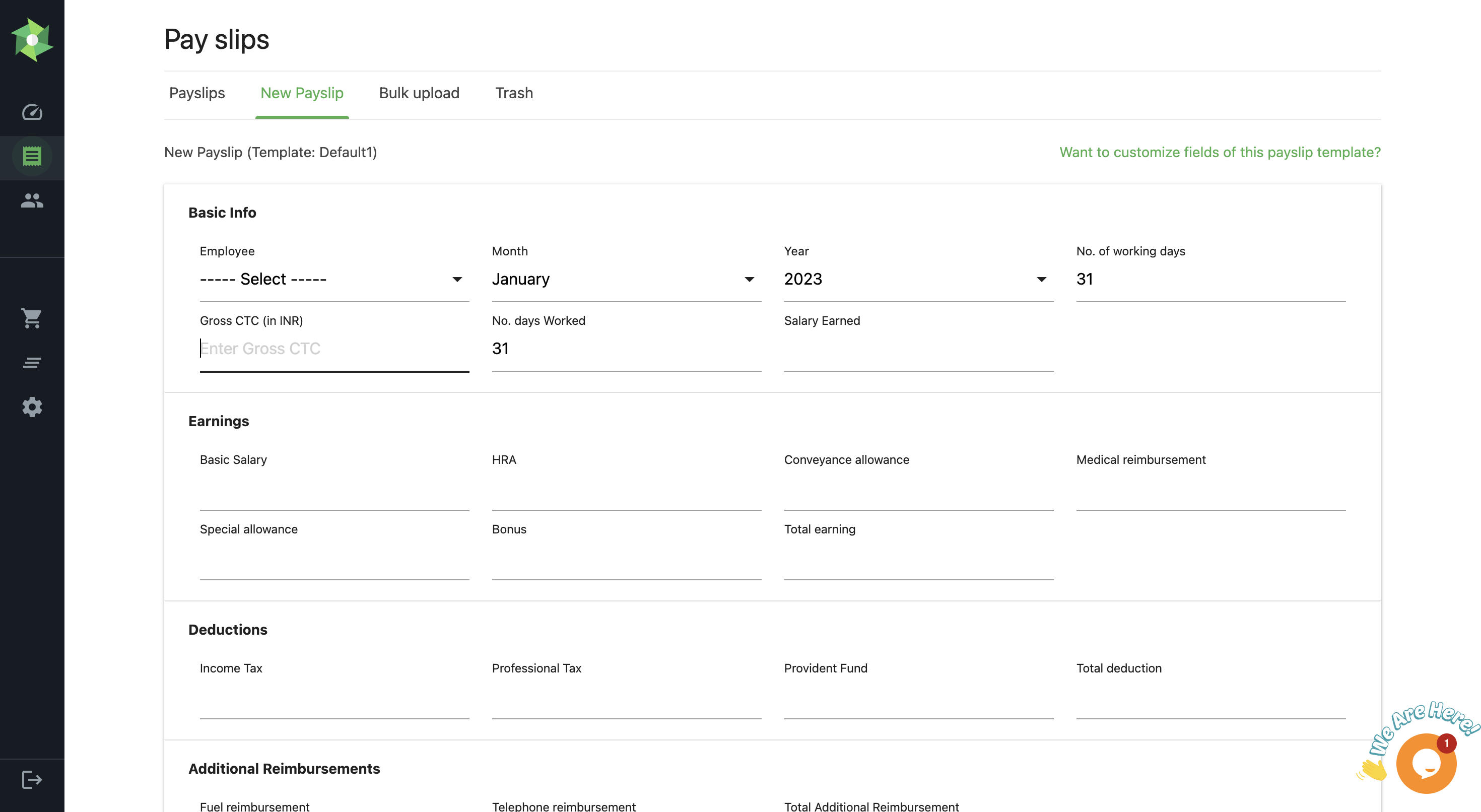Go to the Trash tab
Image resolution: width=1481 pixels, height=812 pixels.
coord(514,93)
